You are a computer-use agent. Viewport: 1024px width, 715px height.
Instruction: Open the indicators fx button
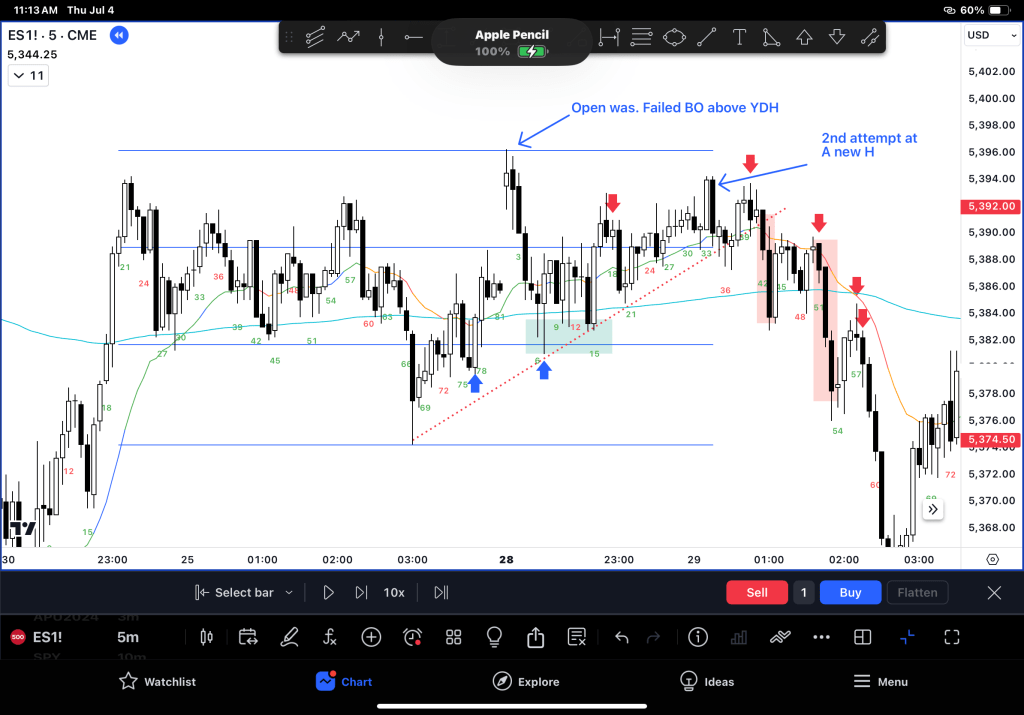[330, 637]
